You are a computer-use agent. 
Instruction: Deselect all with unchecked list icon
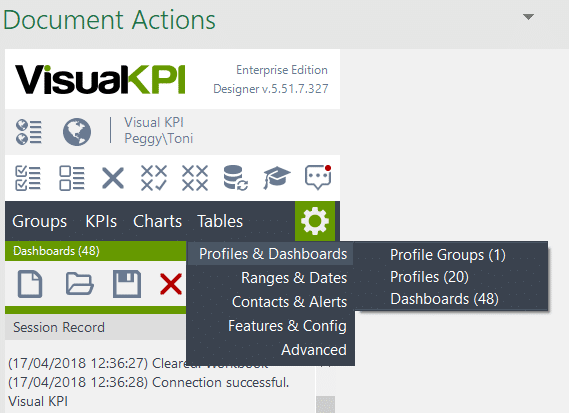click(x=72, y=178)
